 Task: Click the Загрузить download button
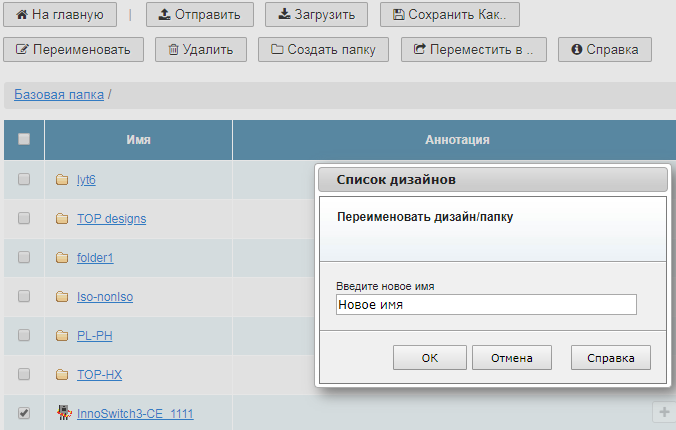click(317, 15)
